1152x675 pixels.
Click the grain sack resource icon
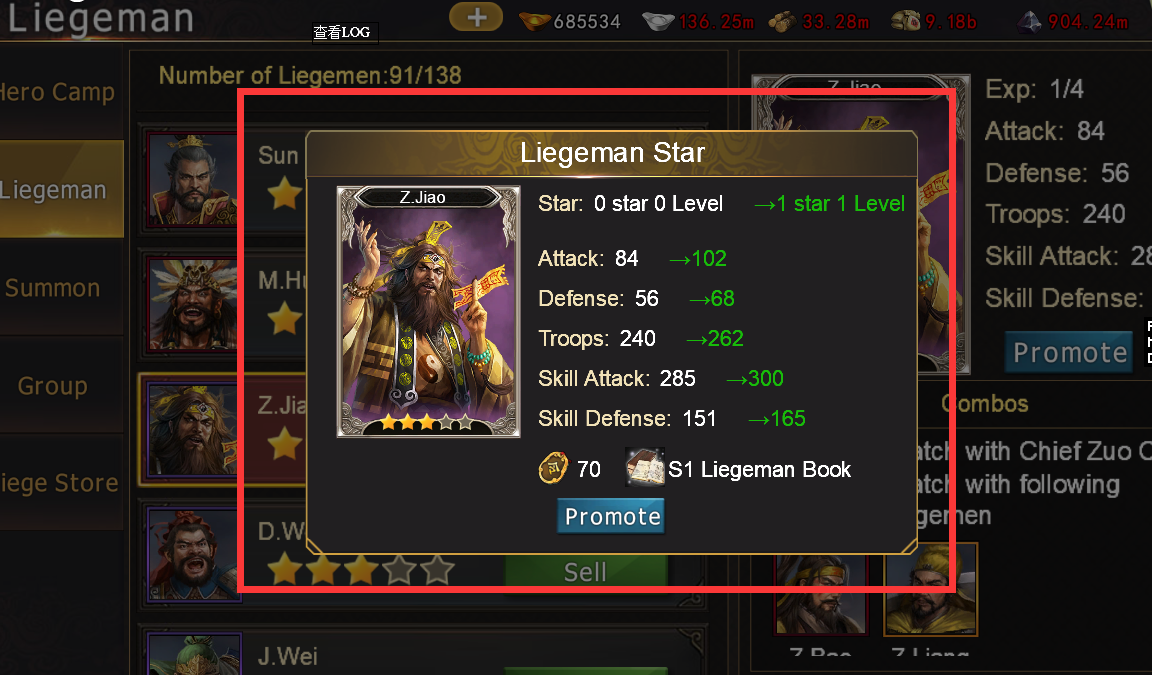tap(906, 21)
